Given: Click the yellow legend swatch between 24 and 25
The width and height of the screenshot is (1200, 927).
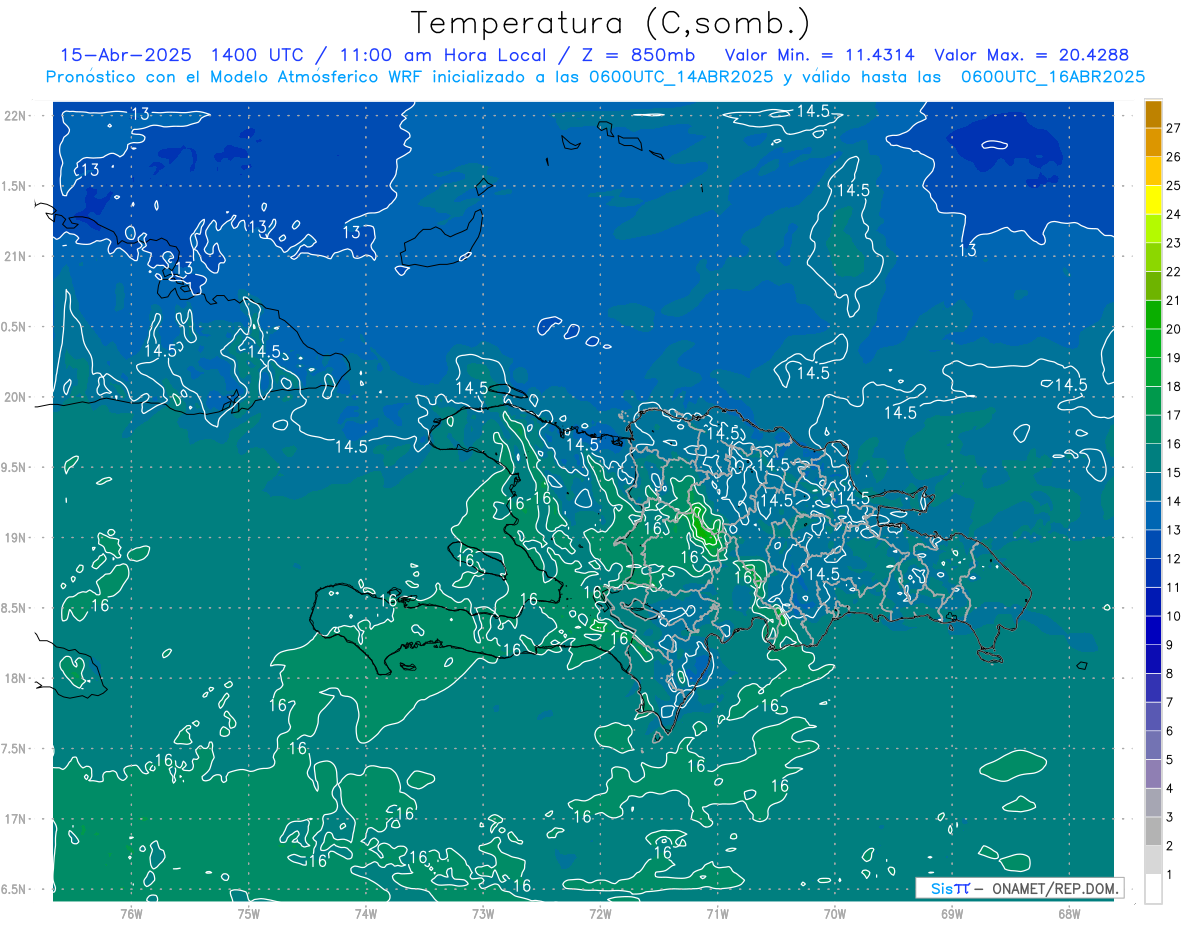Looking at the screenshot, I should click(x=1153, y=200).
